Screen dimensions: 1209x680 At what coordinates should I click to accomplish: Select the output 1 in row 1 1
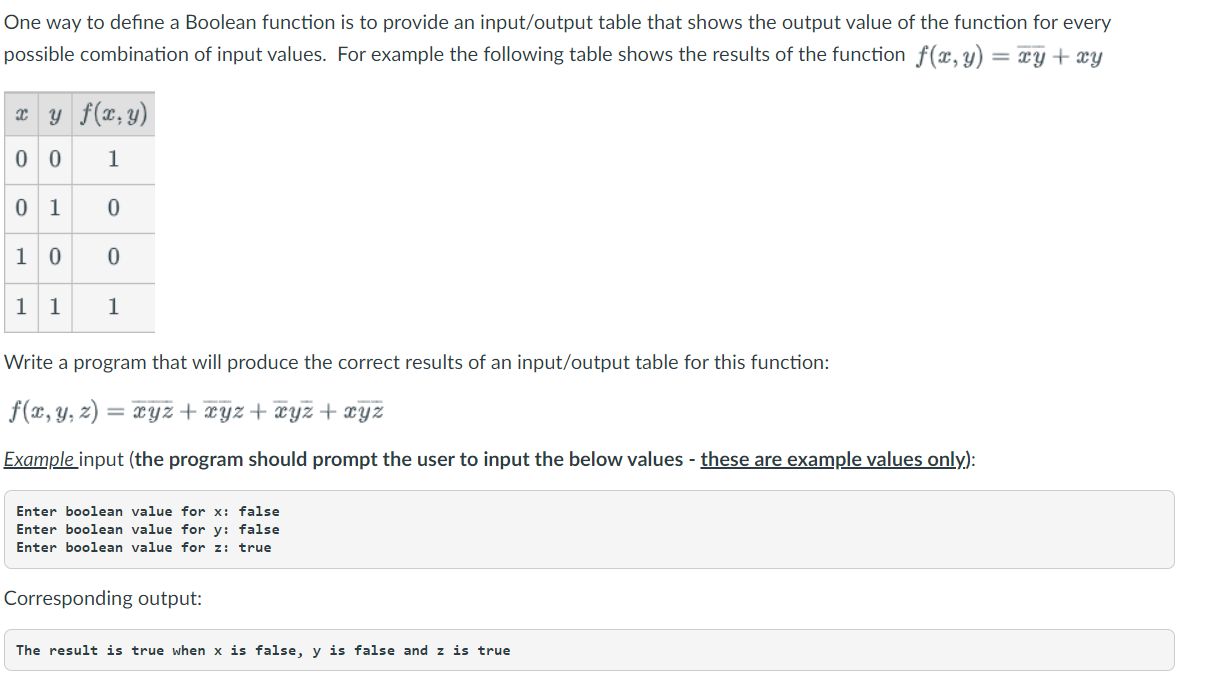coord(112,307)
